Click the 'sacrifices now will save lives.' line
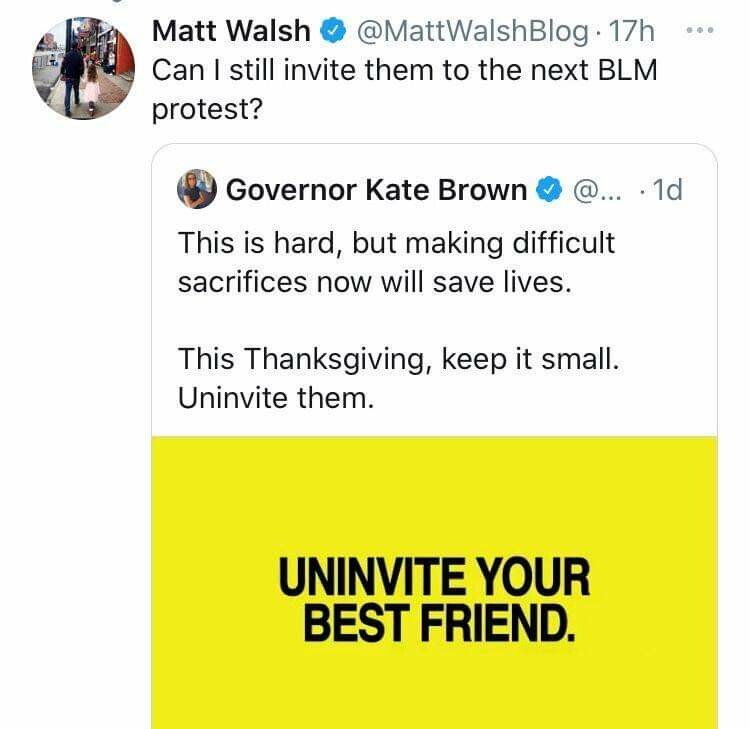The height and width of the screenshot is (729, 750). [374, 281]
